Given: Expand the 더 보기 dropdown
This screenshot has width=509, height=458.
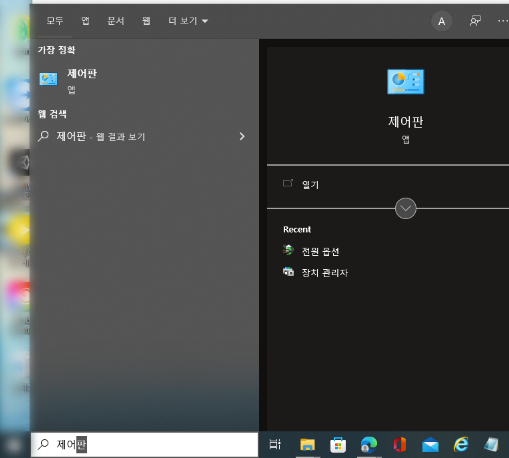Looking at the screenshot, I should coord(188,21).
